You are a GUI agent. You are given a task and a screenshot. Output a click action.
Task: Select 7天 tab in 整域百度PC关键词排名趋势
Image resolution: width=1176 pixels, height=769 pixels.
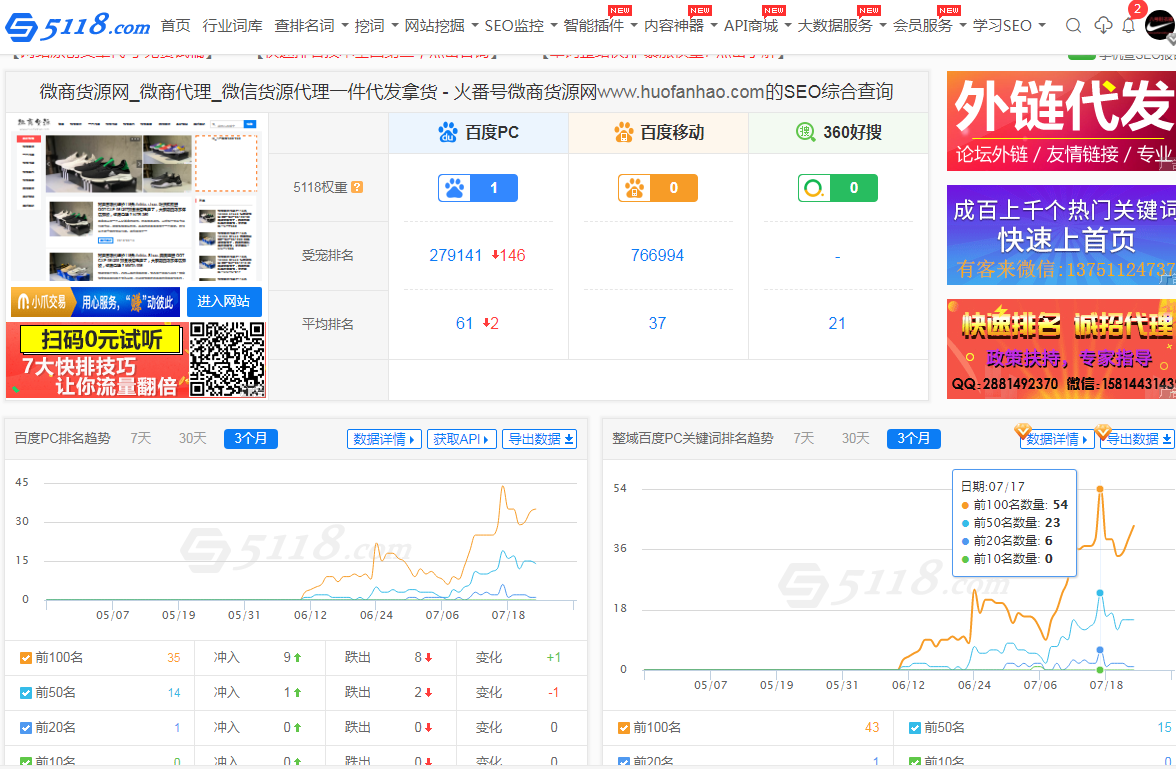[x=804, y=438]
